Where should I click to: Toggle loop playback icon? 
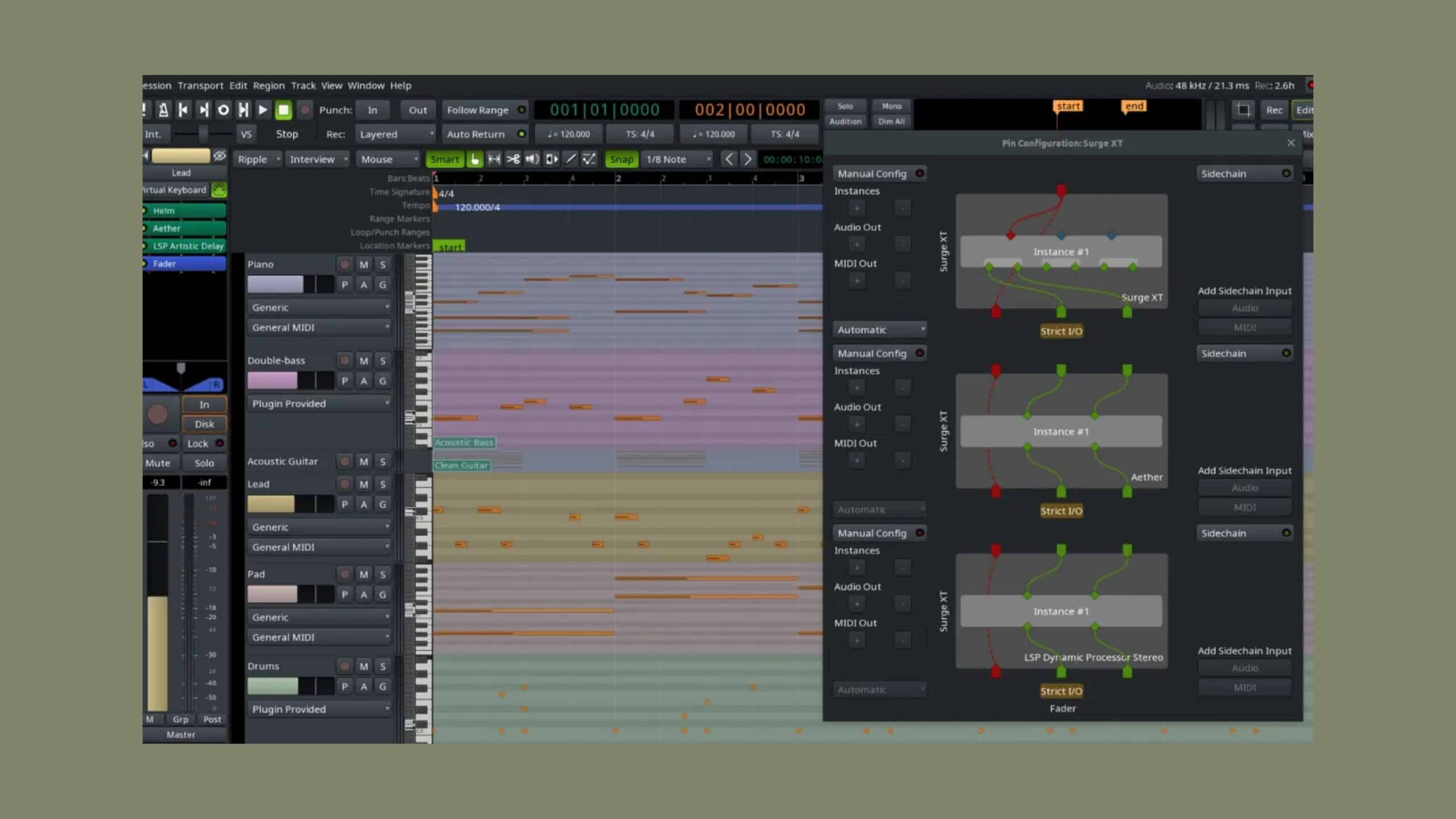tap(224, 110)
